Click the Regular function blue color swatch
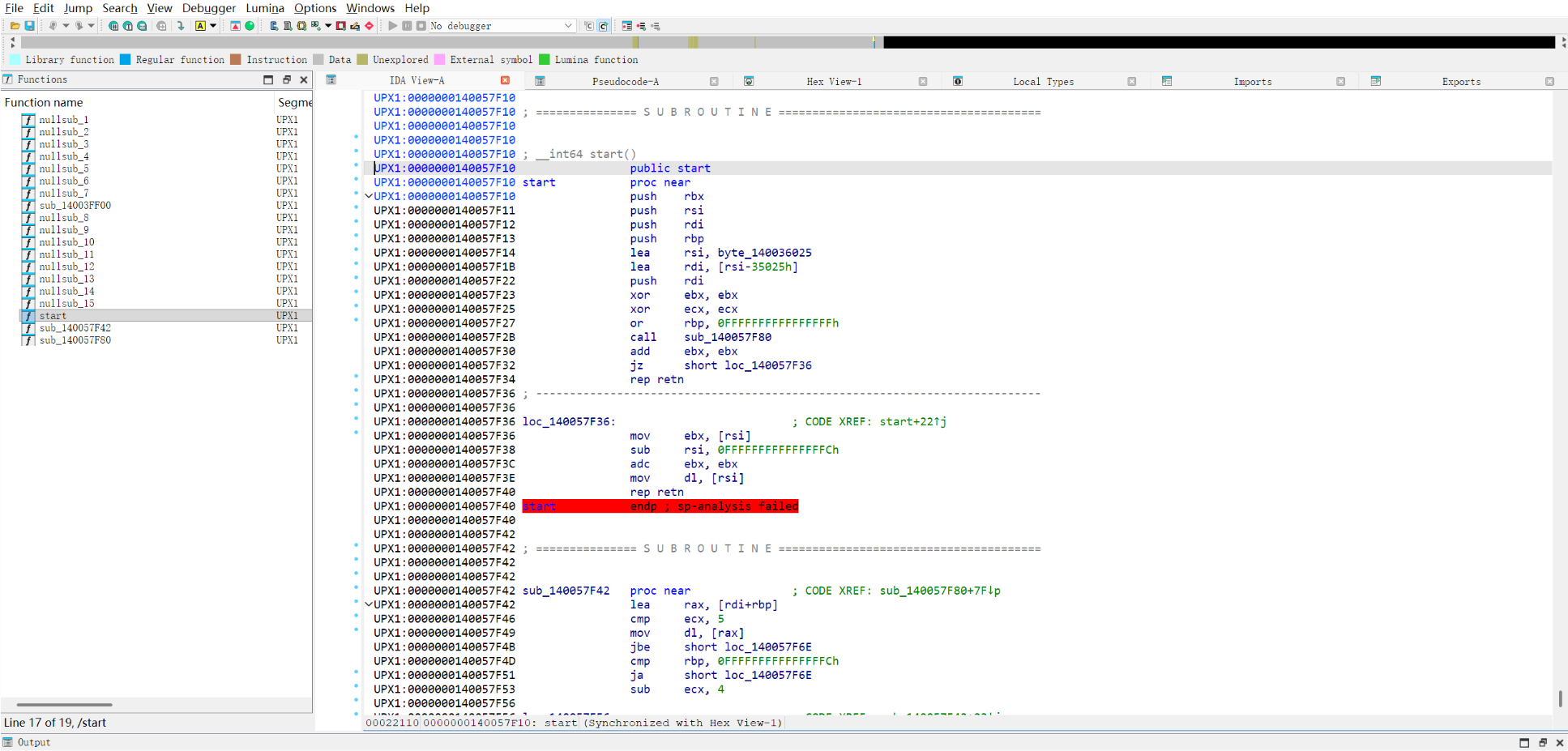 [125, 59]
